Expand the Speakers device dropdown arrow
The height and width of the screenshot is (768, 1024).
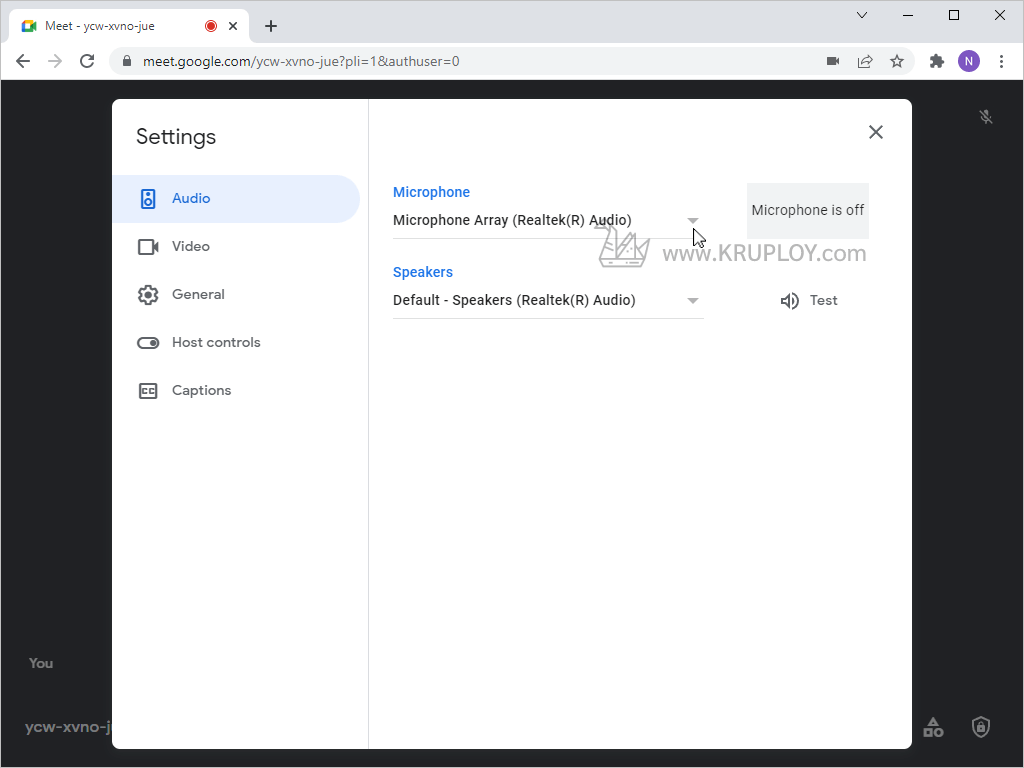(693, 301)
